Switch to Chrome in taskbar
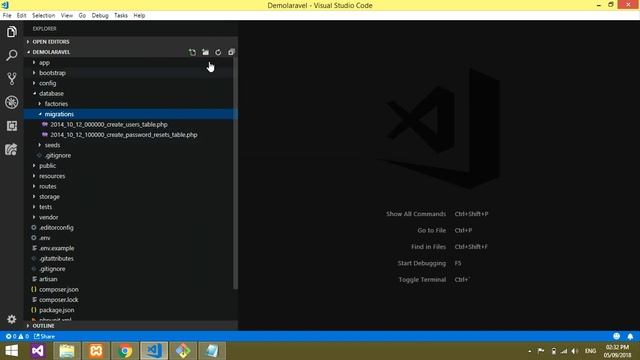This screenshot has height=360, width=640. tap(125, 351)
